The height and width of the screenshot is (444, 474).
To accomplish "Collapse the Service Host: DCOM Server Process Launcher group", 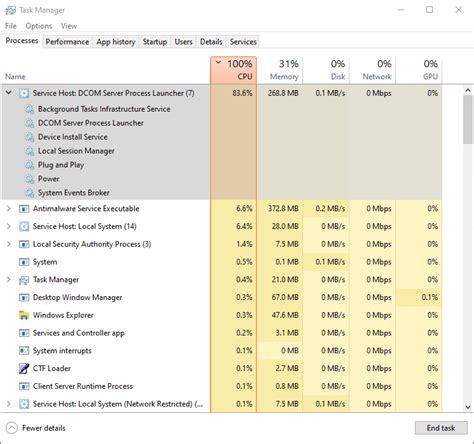I will pos(9,93).
